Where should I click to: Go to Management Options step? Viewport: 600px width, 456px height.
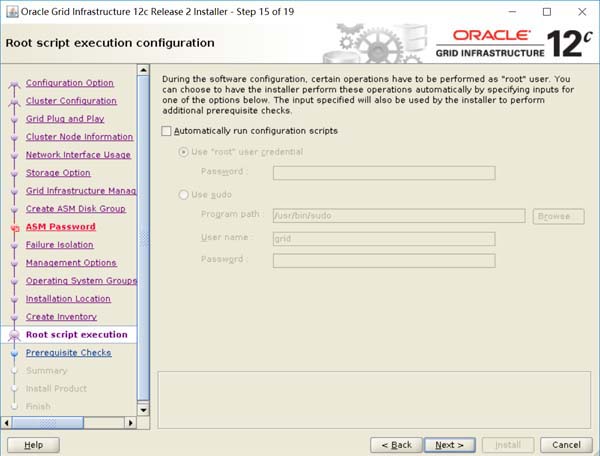pos(71,263)
